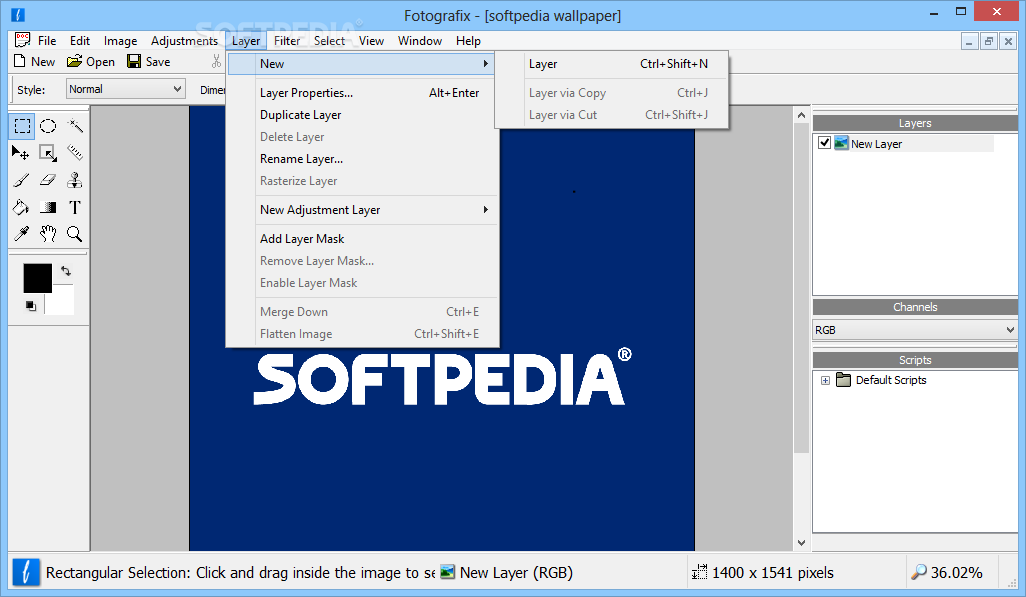Screen dimensions: 1026x597
Task: Open the Window menu
Action: [420, 41]
